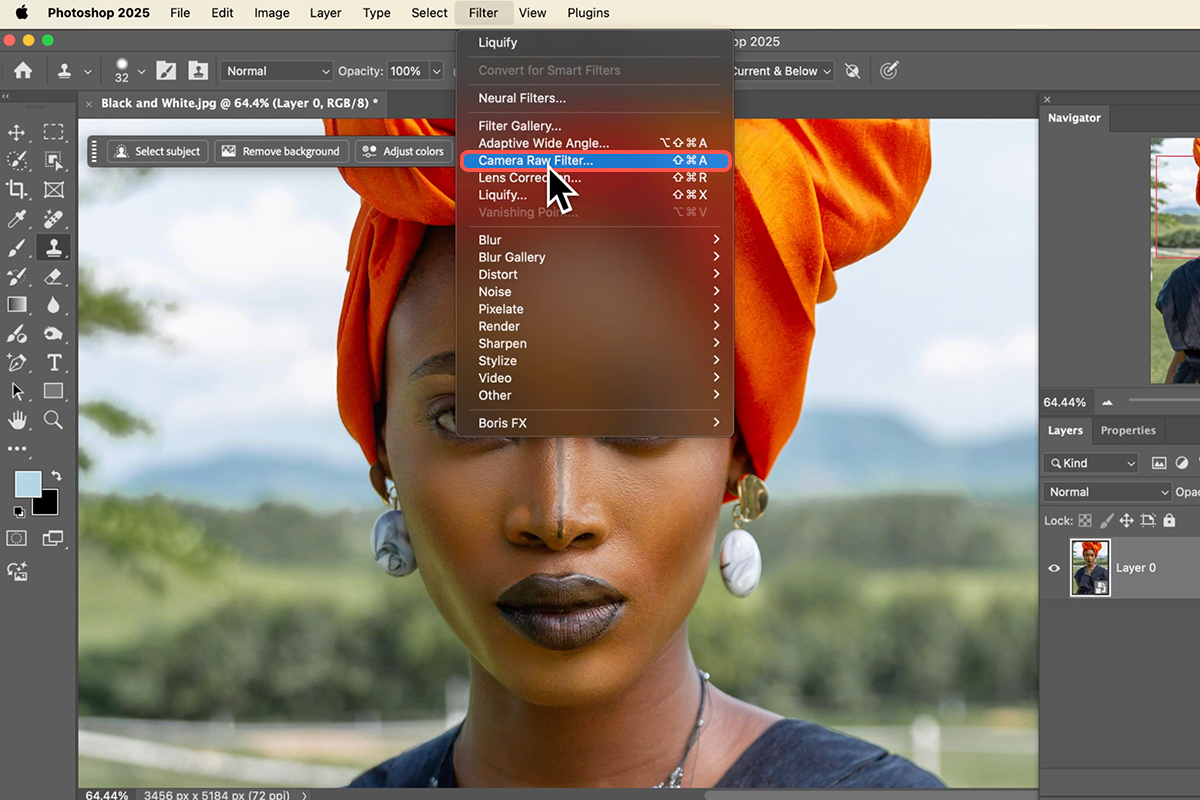Image resolution: width=1200 pixels, height=800 pixels.
Task: Activate the Zoom tool
Action: [x=54, y=420]
